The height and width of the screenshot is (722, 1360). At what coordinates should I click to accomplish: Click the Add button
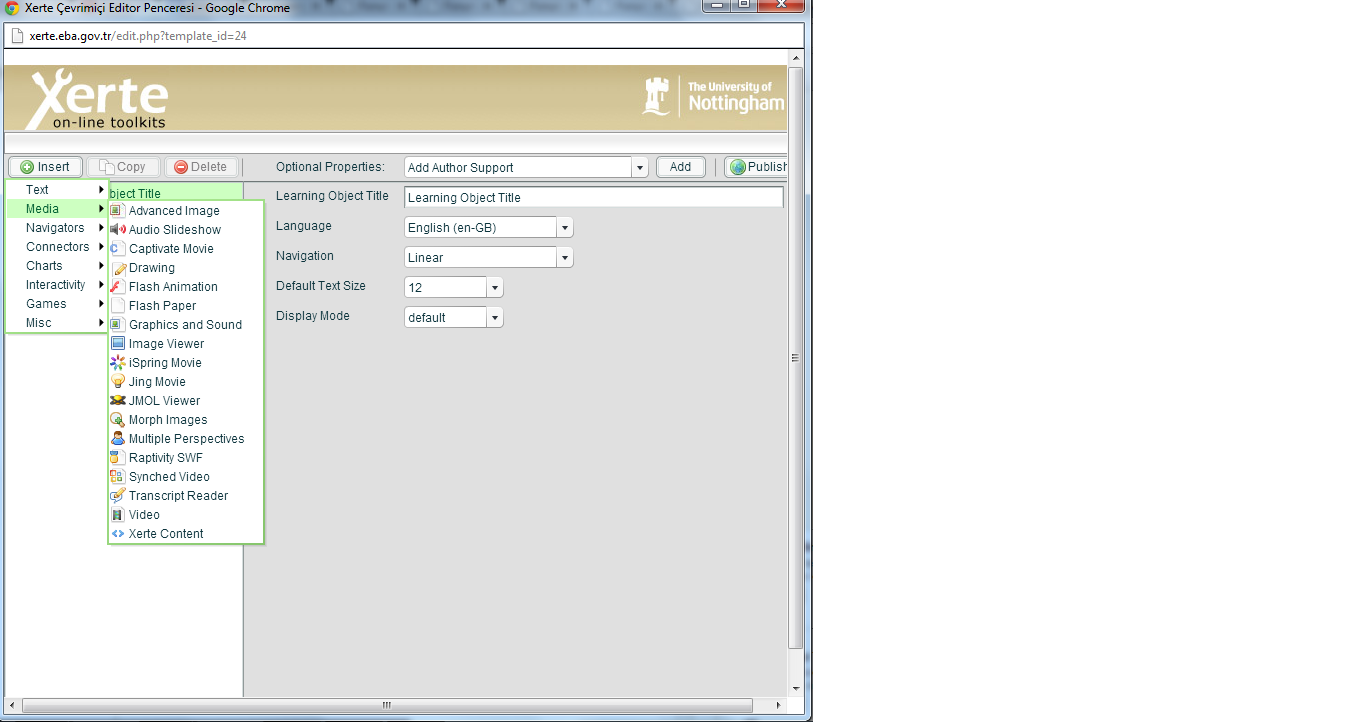pyautogui.click(x=681, y=167)
